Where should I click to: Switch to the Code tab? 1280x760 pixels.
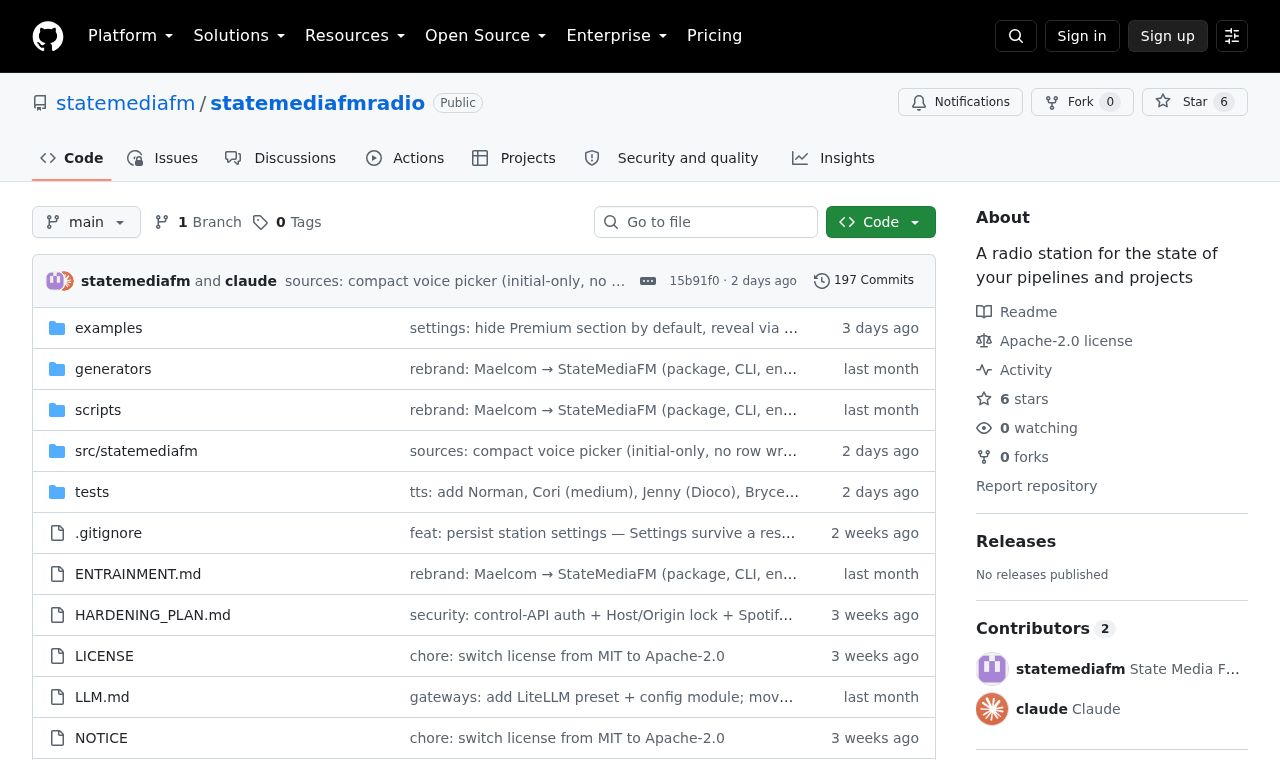pos(72,158)
